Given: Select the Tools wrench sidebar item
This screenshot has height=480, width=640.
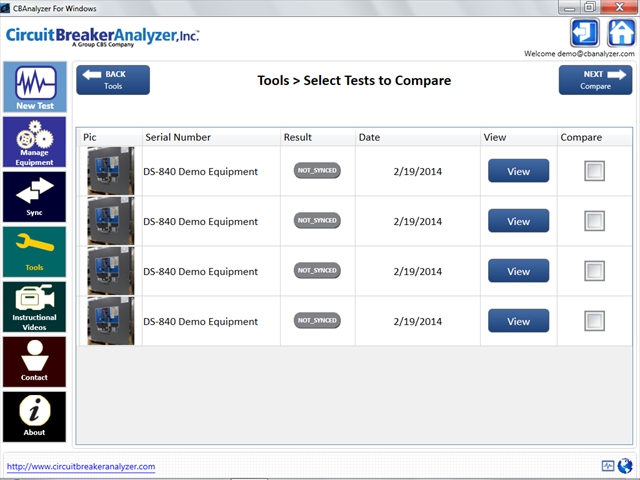Looking at the screenshot, I should pos(35,252).
